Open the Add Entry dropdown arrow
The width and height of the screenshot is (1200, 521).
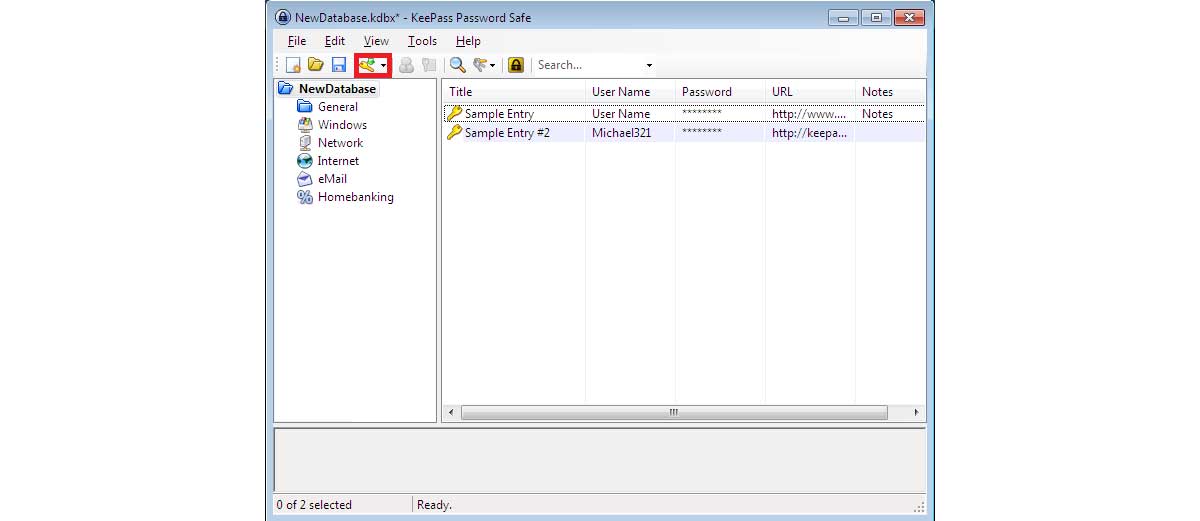[x=383, y=66]
